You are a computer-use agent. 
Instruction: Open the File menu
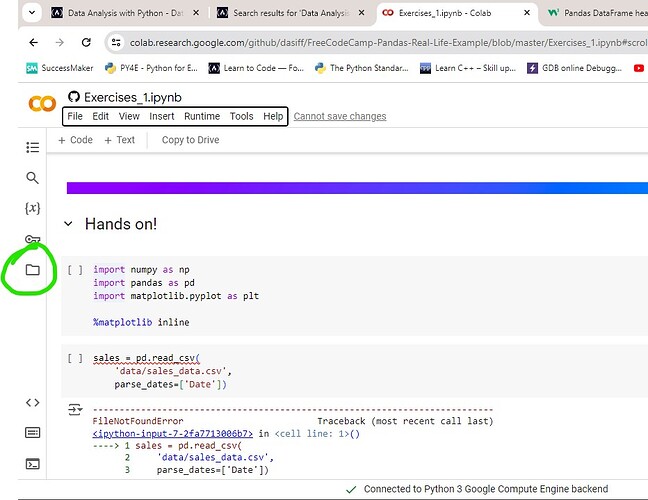(x=75, y=116)
